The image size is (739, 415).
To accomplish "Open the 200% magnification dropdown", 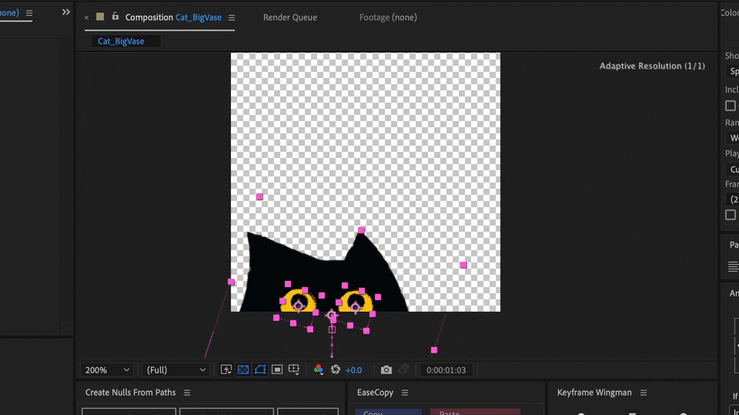I will click(x=107, y=370).
